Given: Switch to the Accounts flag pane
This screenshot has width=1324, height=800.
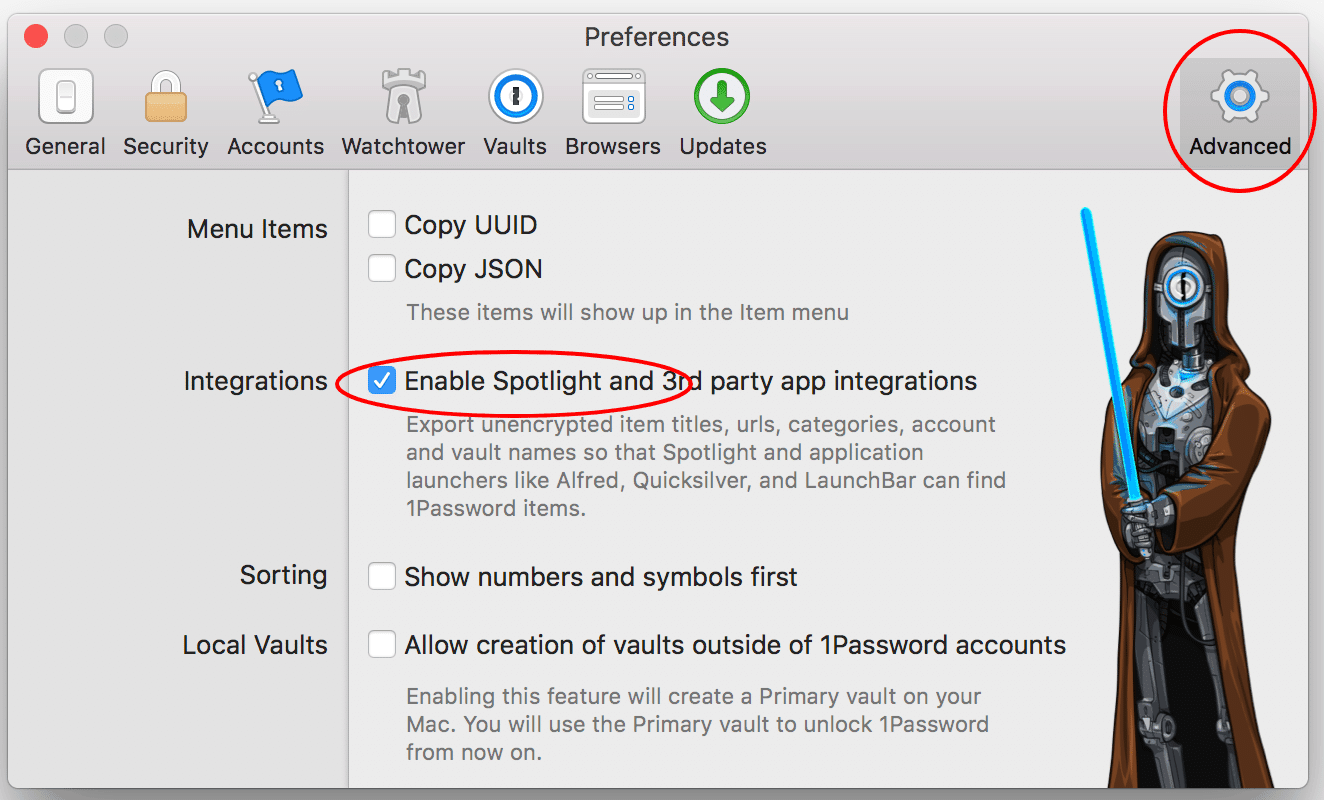Looking at the screenshot, I should pyautogui.click(x=276, y=113).
